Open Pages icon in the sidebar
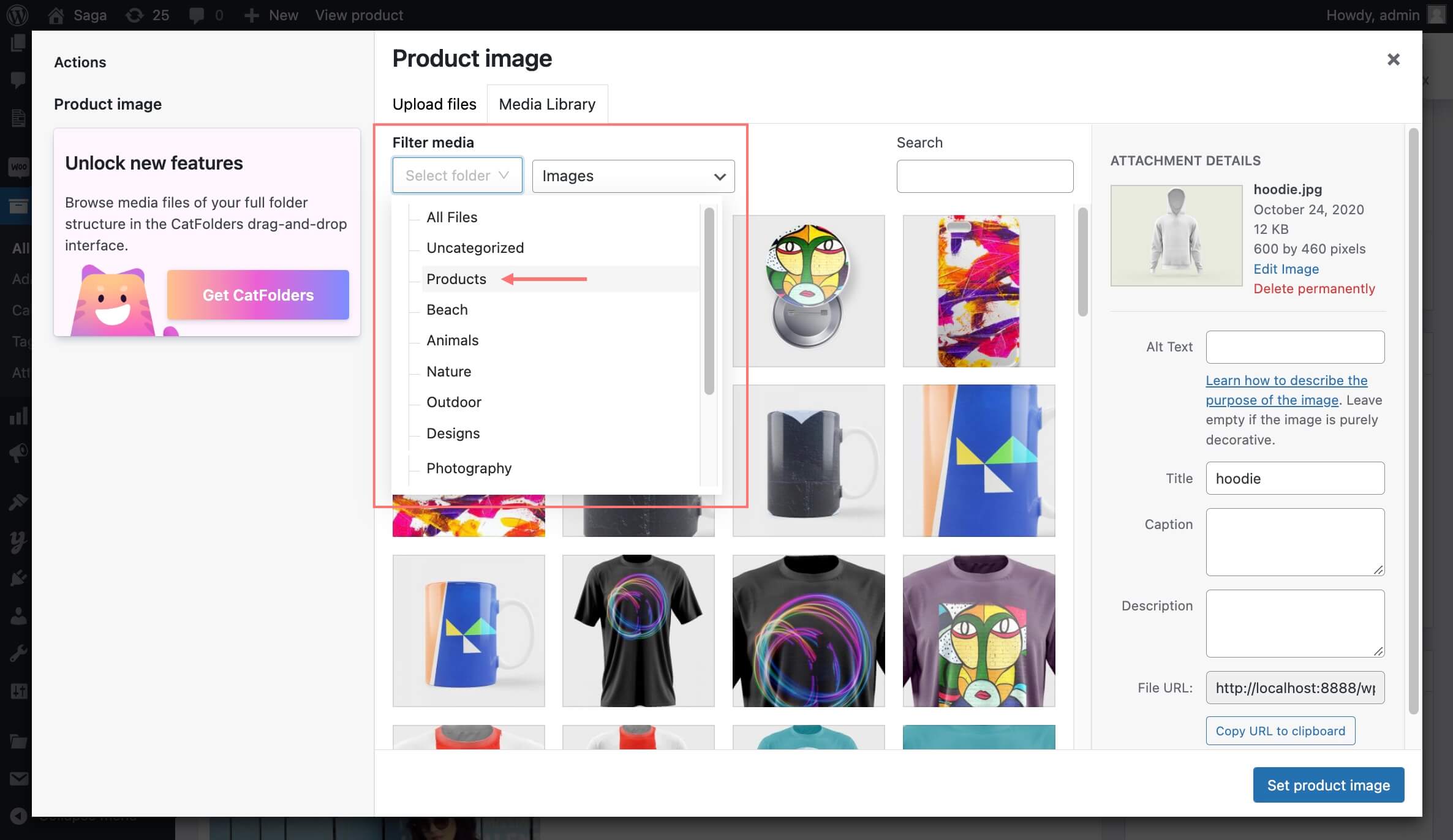The width and height of the screenshot is (1453, 840). click(x=18, y=43)
